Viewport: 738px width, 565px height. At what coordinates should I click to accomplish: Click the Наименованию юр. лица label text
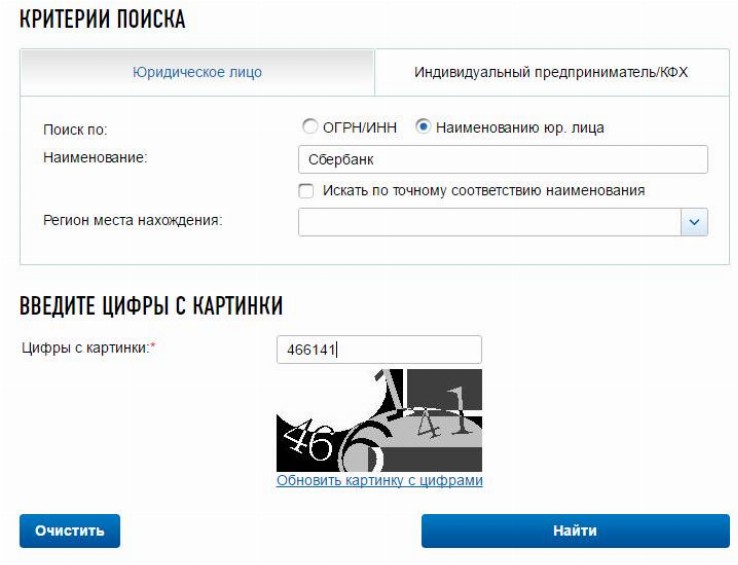click(520, 128)
